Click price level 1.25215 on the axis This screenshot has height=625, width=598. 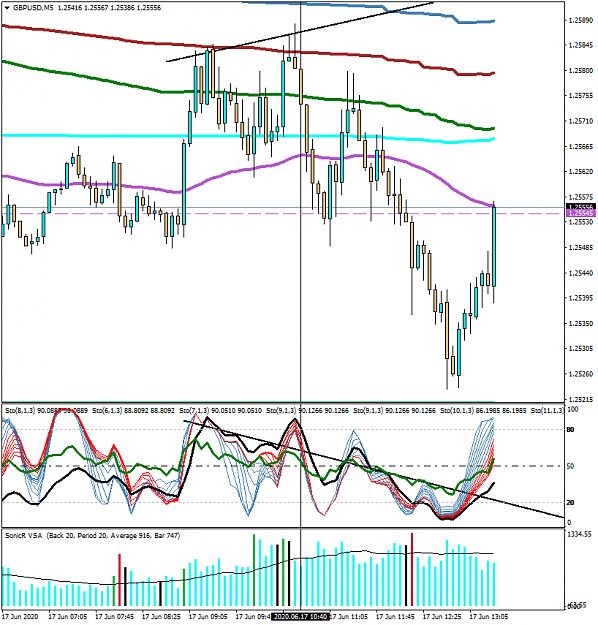coord(580,399)
